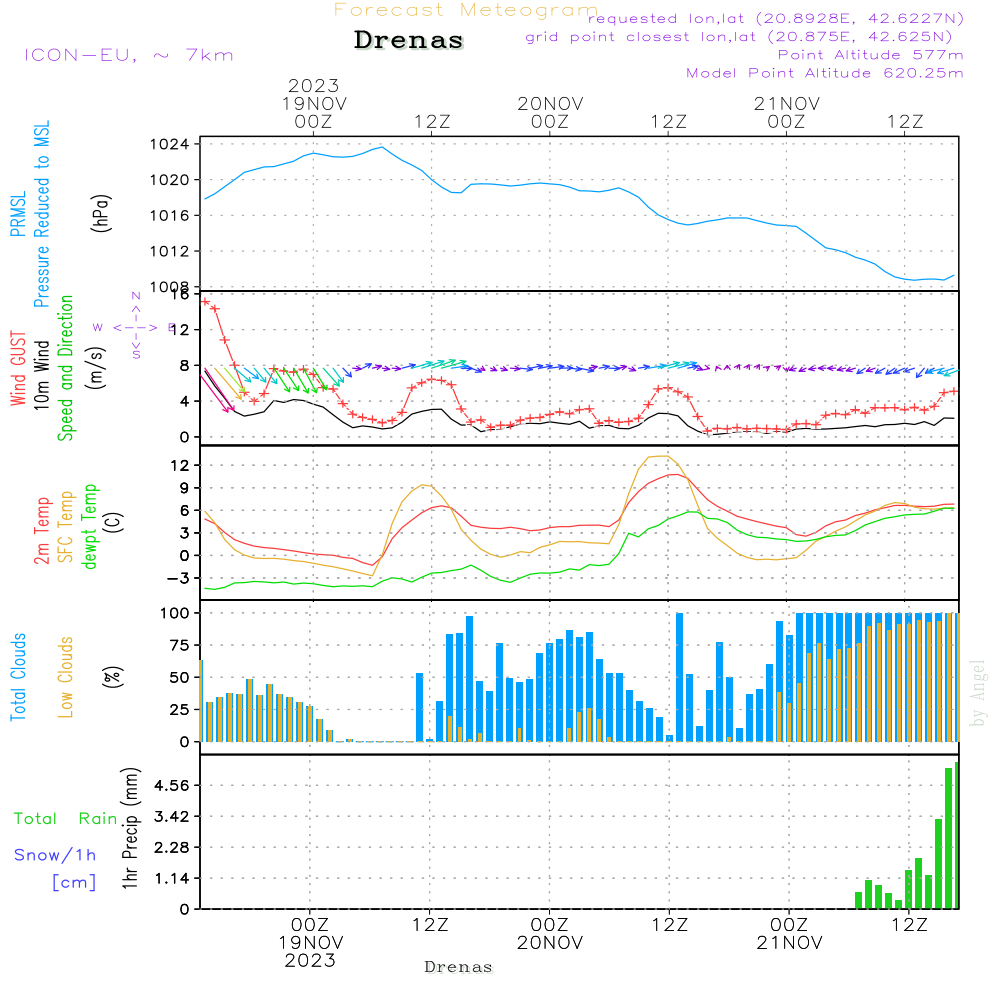Click the green 'Speed and Direction' label
Viewport: 1000px width, 1000px height.
click(66, 368)
